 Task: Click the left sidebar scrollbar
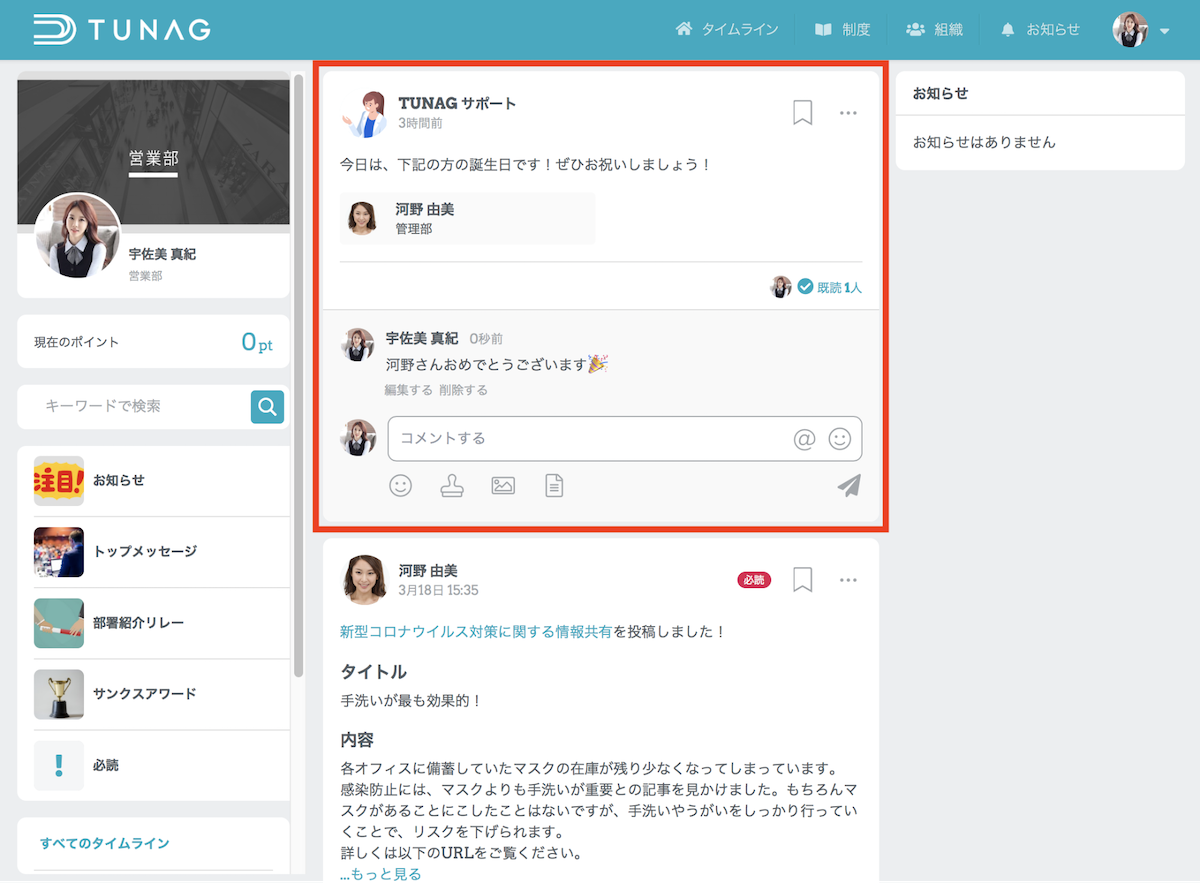tap(298, 375)
